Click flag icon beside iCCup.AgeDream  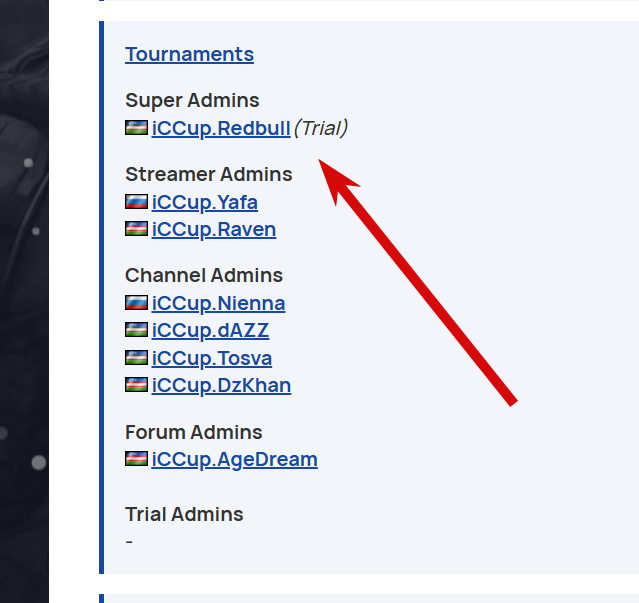click(136, 459)
